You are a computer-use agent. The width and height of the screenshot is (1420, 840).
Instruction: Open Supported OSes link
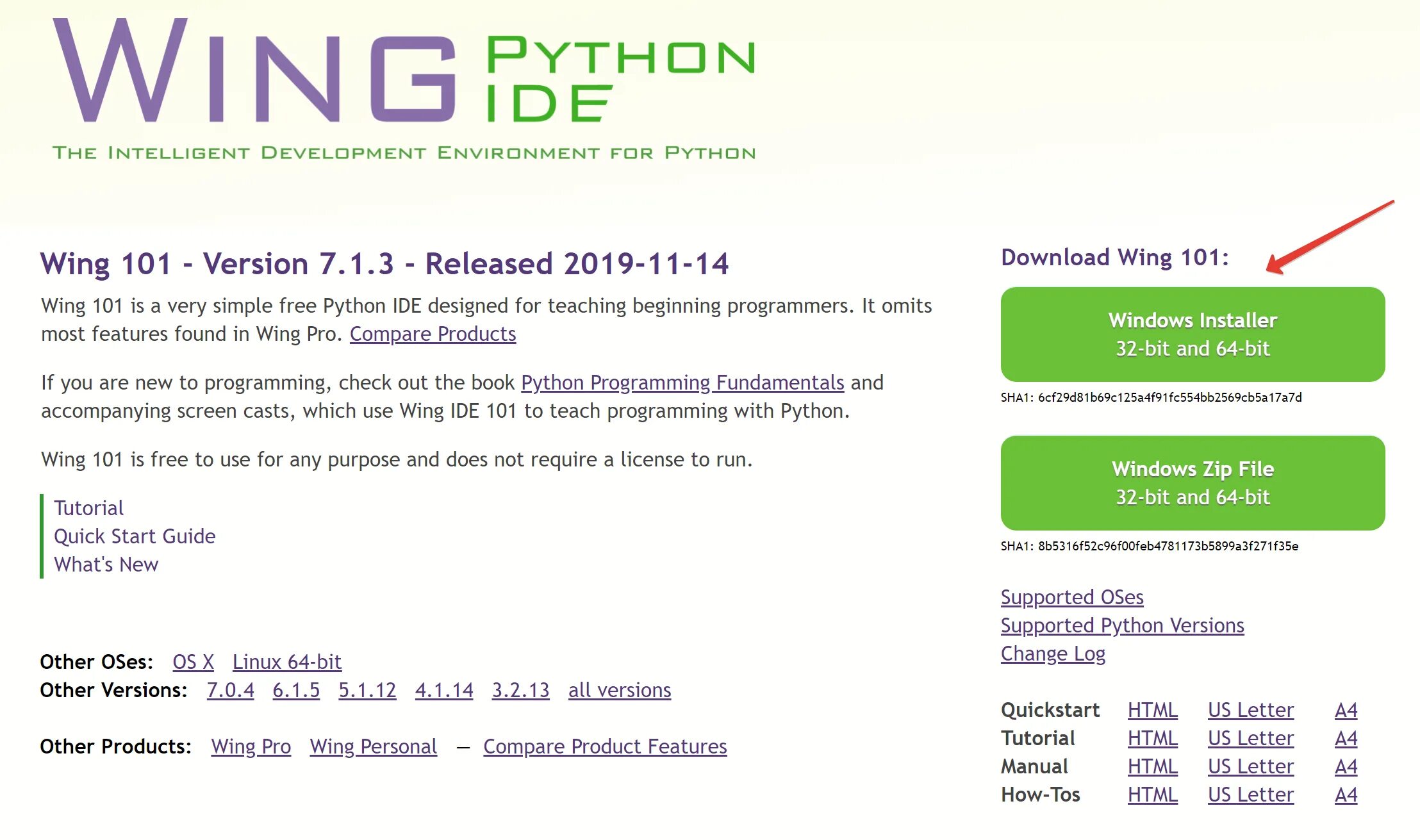pos(1072,597)
